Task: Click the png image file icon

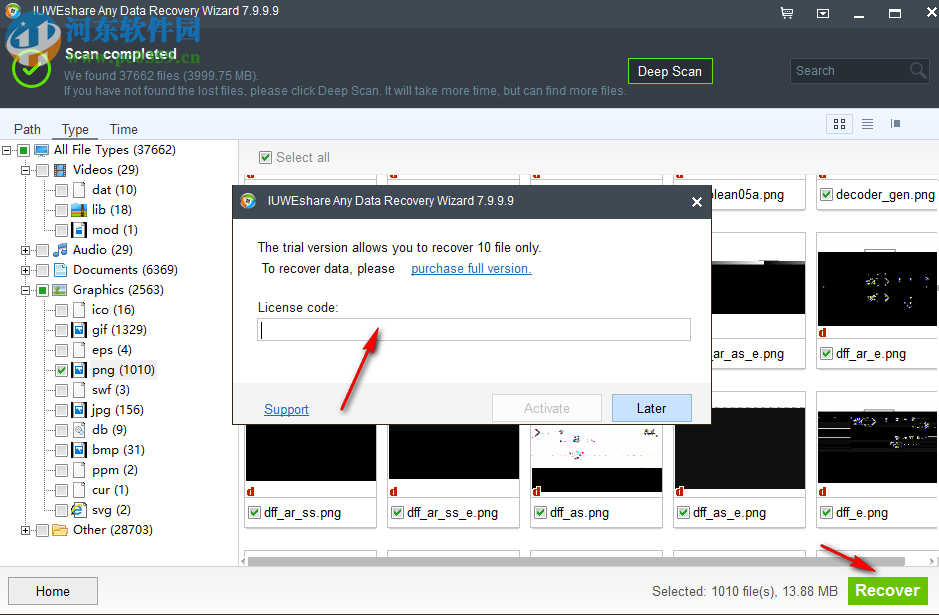Action: pyautogui.click(x=79, y=370)
